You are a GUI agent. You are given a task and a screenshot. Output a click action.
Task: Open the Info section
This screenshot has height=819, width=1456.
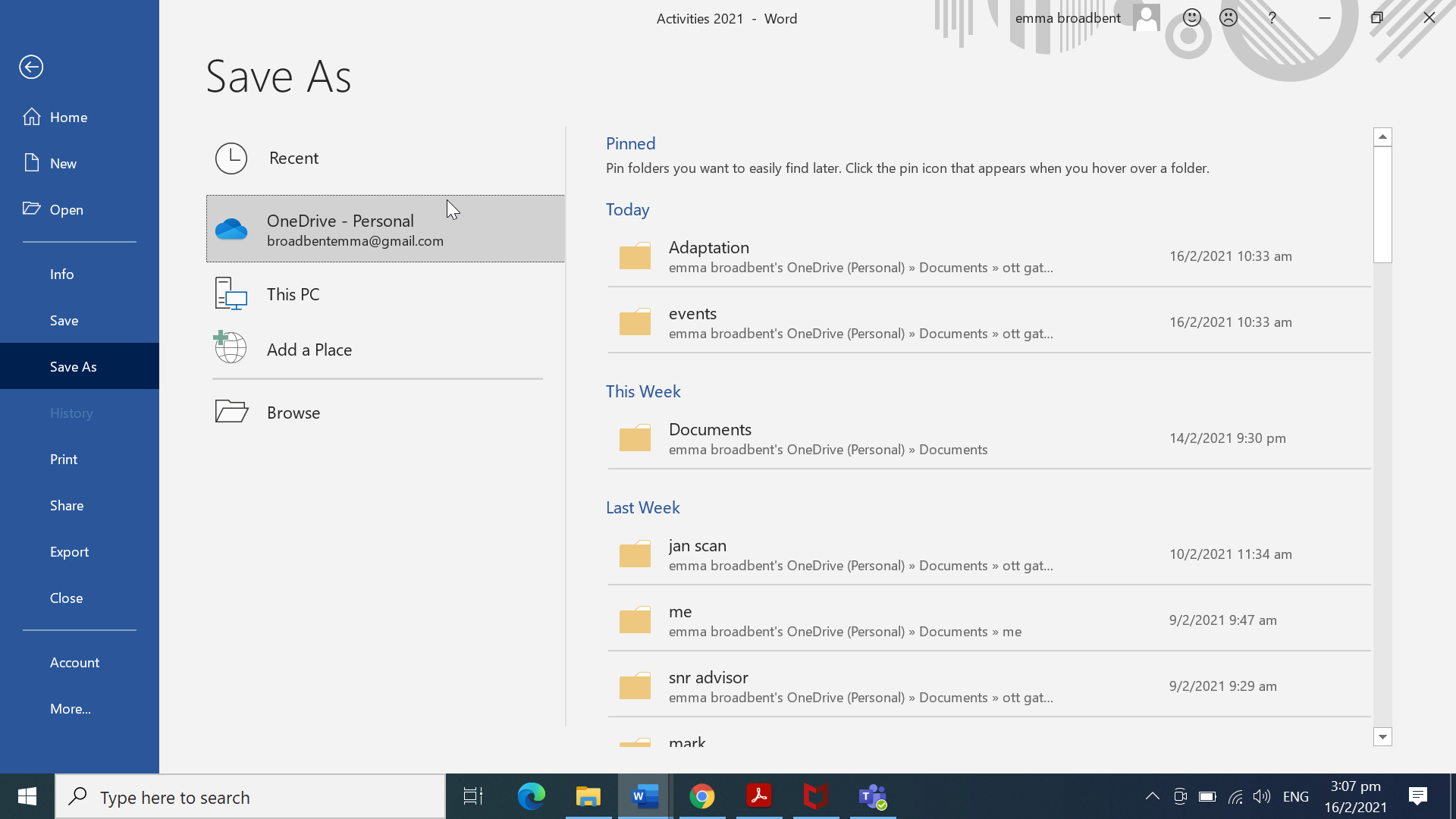(x=80, y=274)
